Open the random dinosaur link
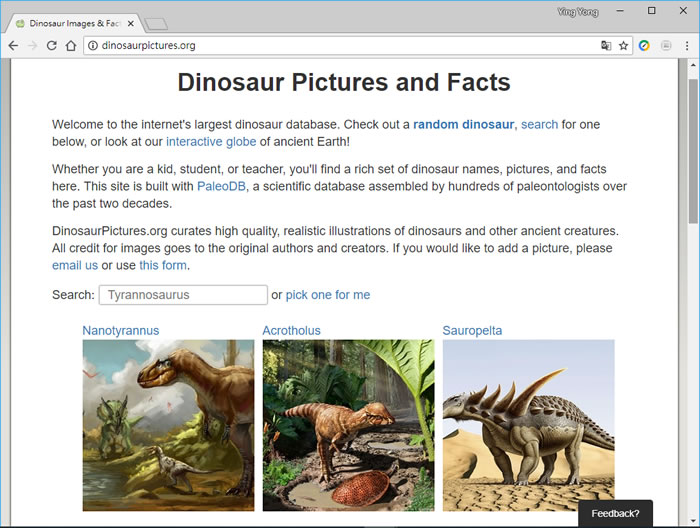This screenshot has height=528, width=700. tap(463, 124)
